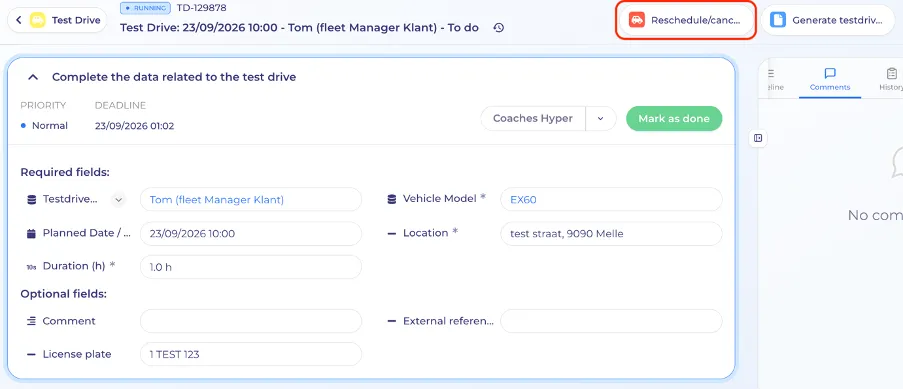This screenshot has width=904, height=390.
Task: Edit License plate field 1 TEST 123
Action: click(x=251, y=354)
